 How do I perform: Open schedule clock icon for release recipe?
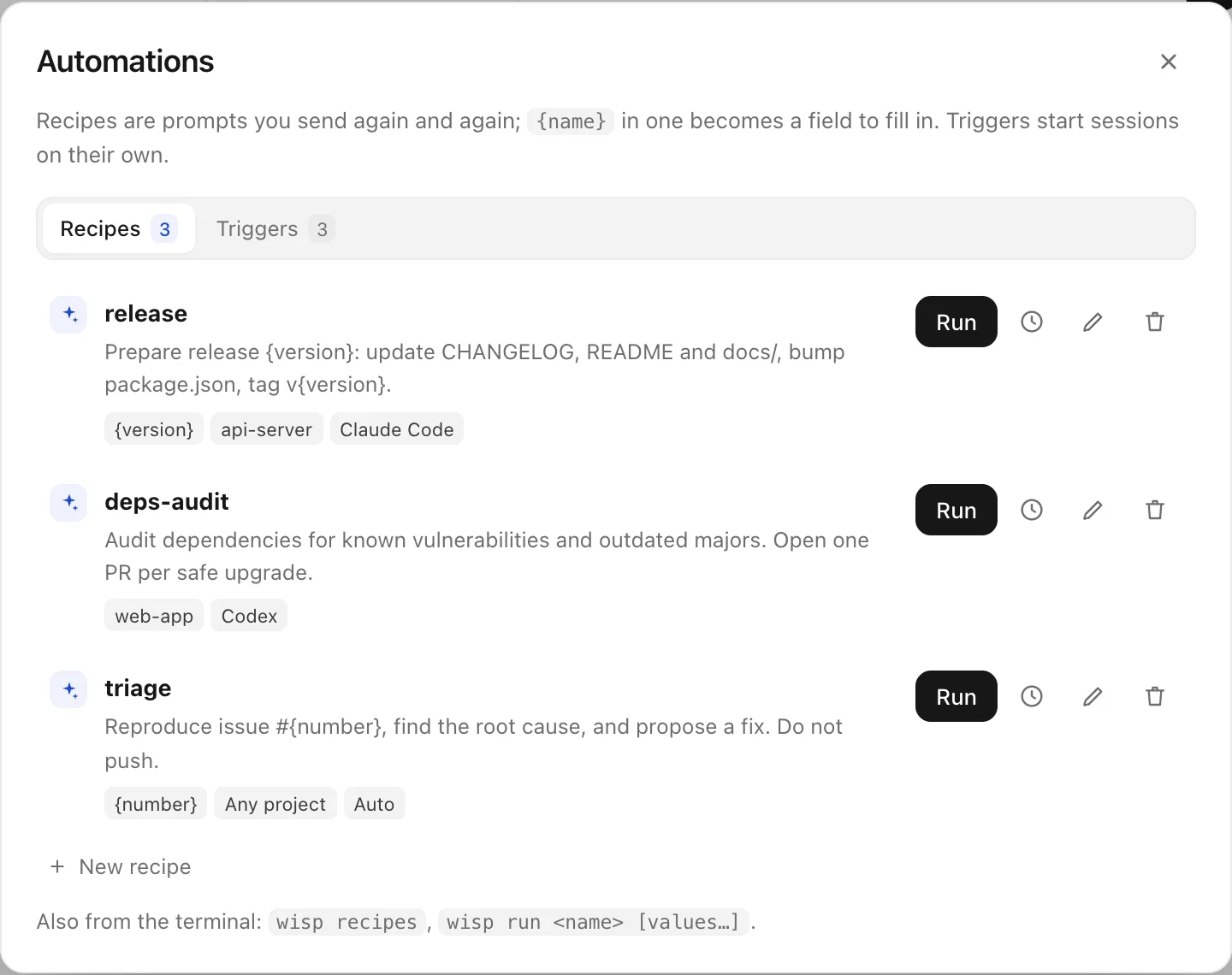[1032, 322]
